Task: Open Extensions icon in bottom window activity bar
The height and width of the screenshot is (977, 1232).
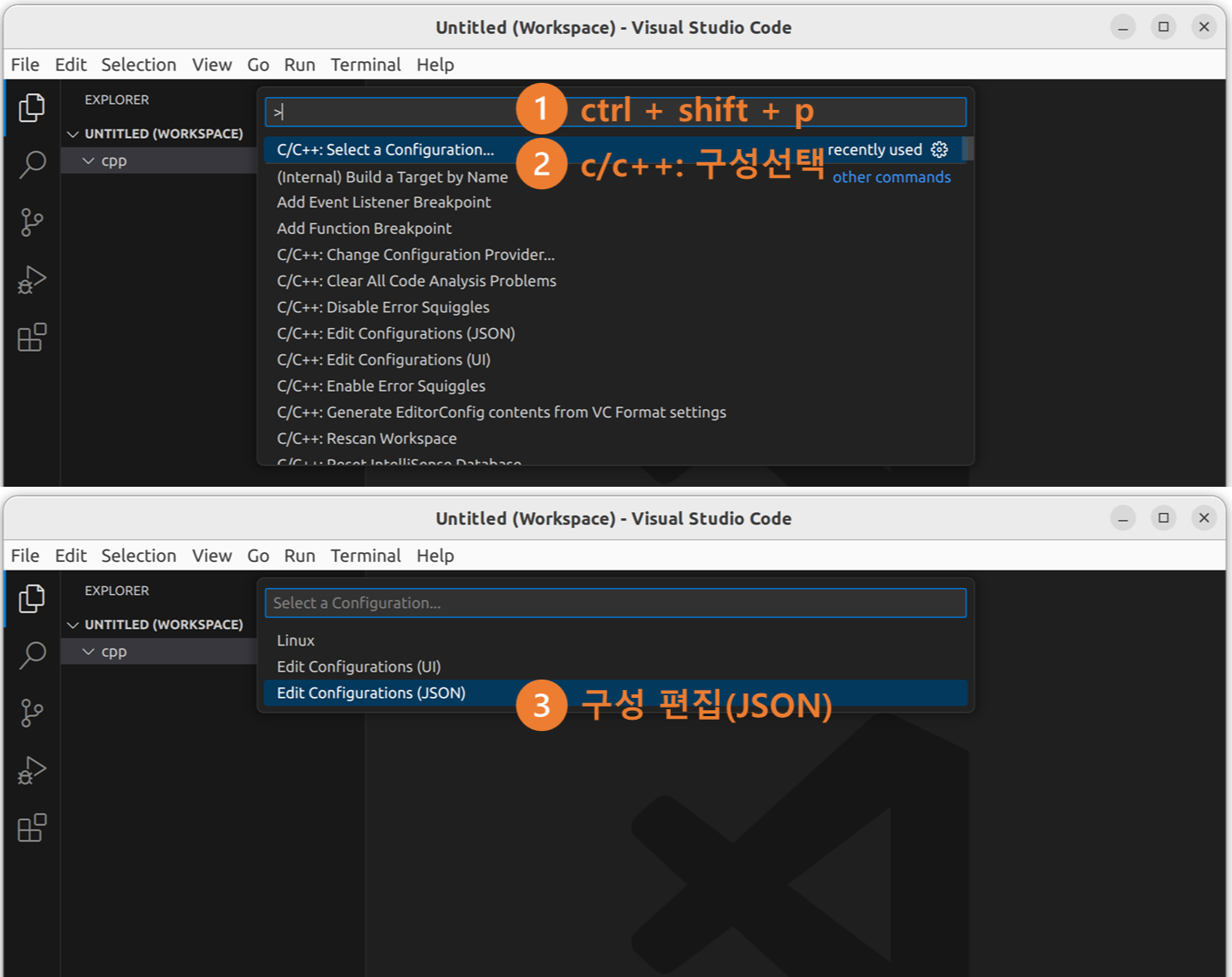Action: pyautogui.click(x=32, y=828)
